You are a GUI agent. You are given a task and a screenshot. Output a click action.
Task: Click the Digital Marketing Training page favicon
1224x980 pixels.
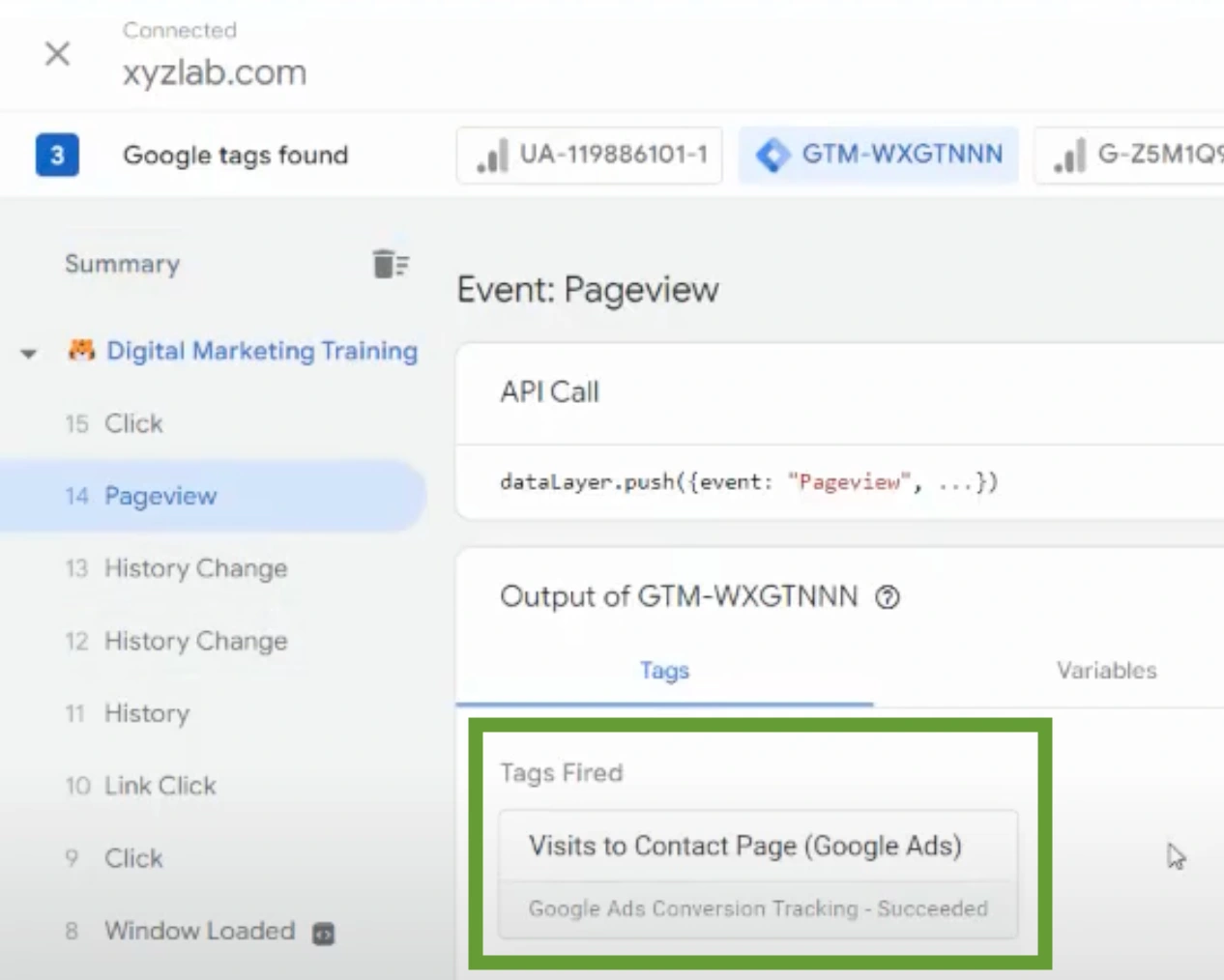(81, 350)
